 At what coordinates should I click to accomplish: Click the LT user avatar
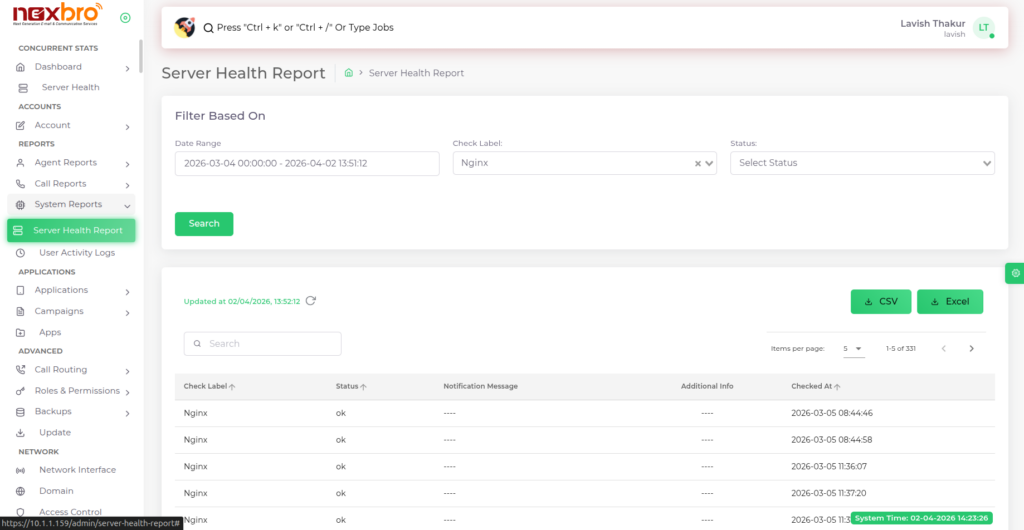click(983, 28)
